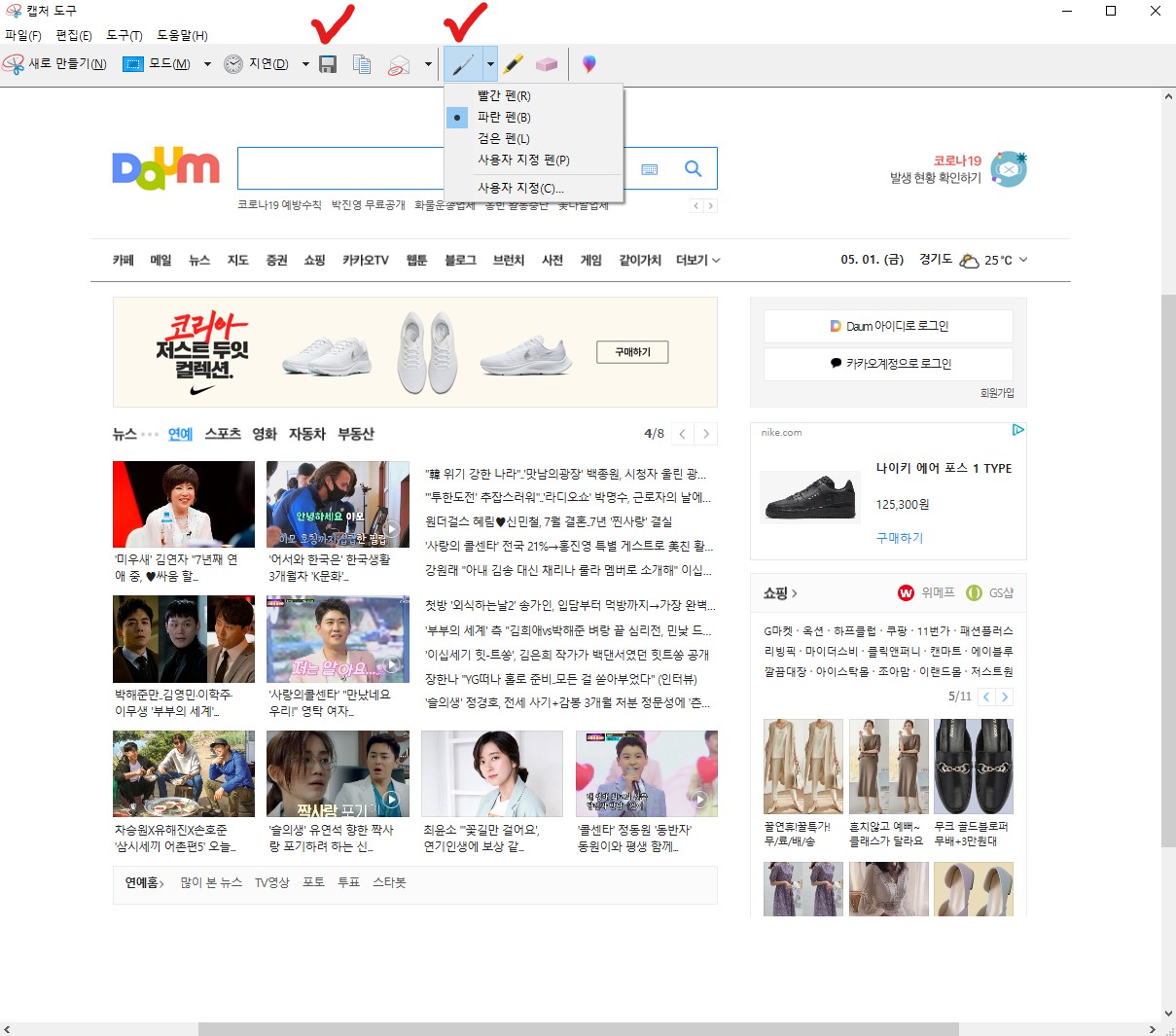Click the 연예홈 link

click(x=144, y=883)
